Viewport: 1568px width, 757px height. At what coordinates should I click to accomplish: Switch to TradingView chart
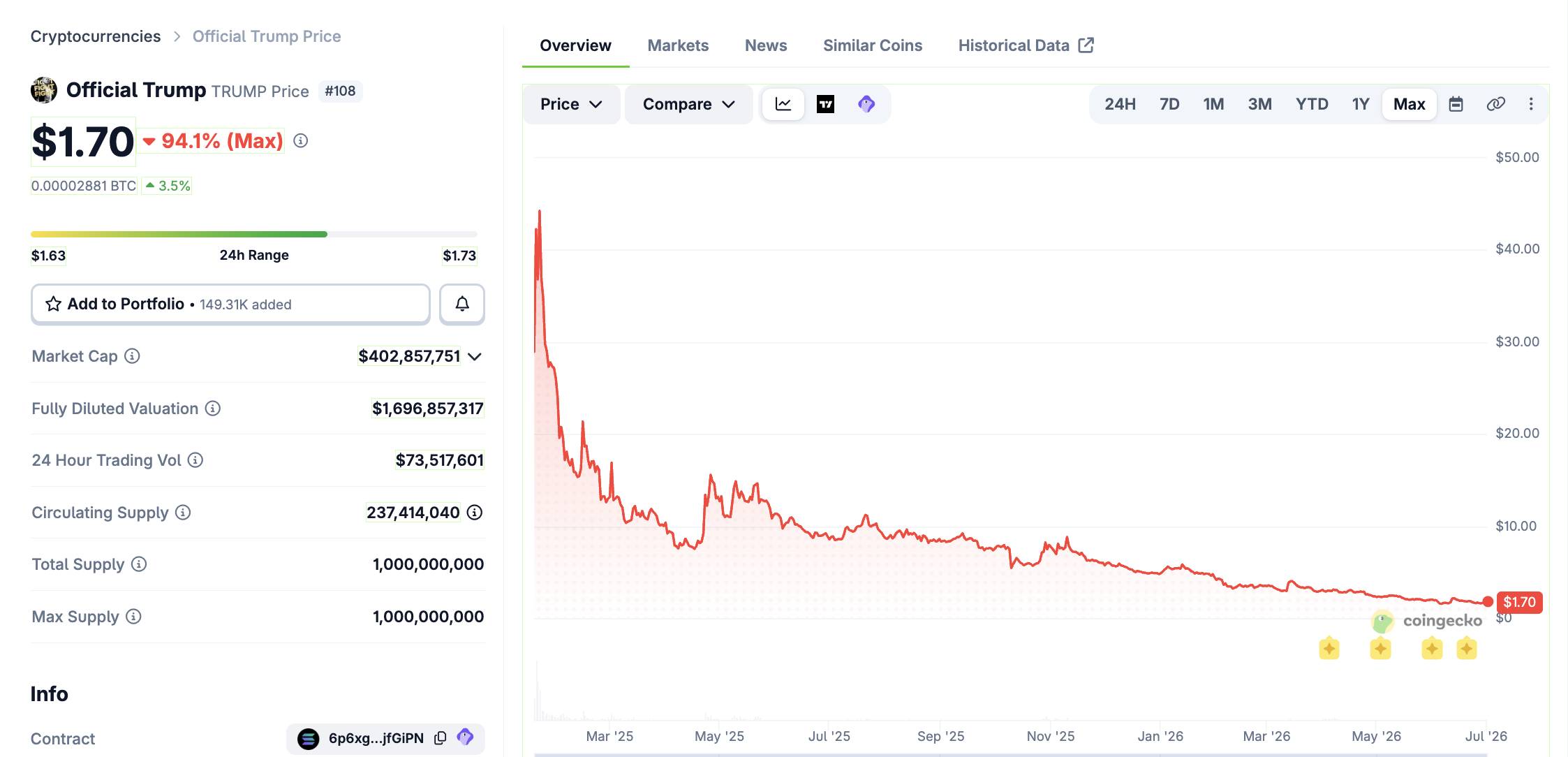[x=825, y=104]
